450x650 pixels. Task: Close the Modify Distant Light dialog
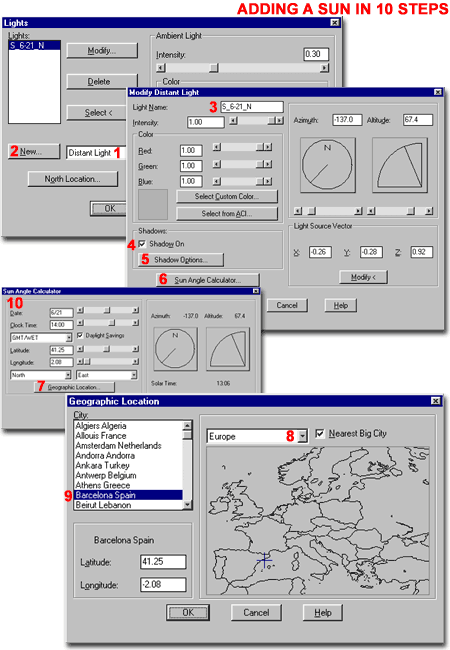pyautogui.click(x=438, y=92)
